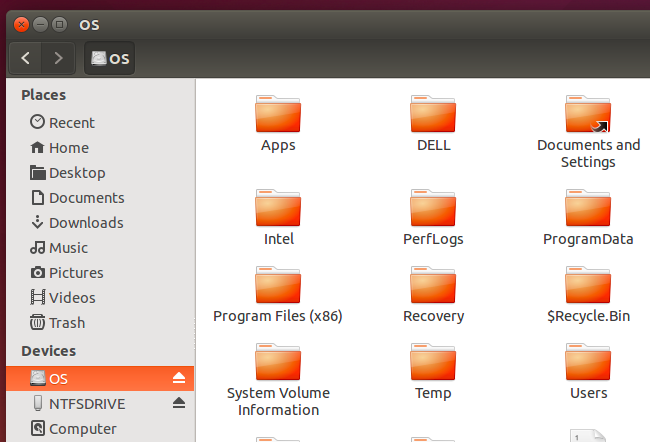This screenshot has width=650, height=442.
Task: Open Trash from the sidebar
Action: coord(67,322)
